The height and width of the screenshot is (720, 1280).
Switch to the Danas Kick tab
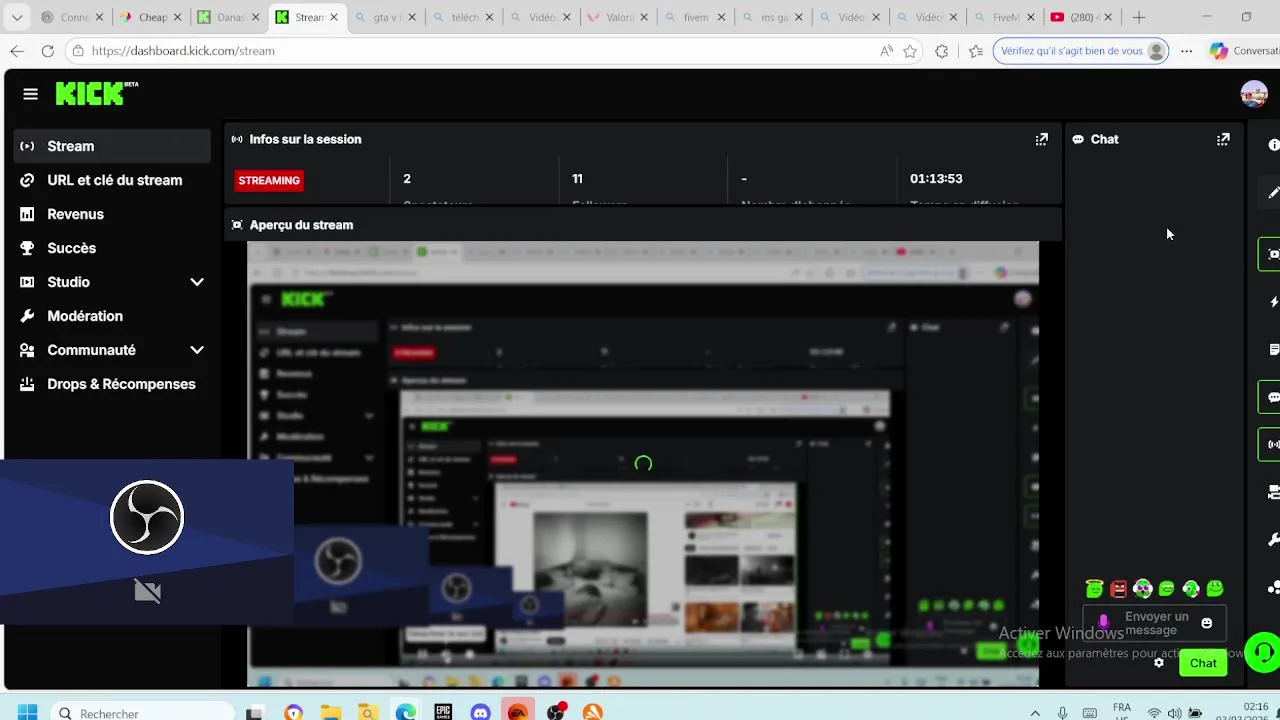point(222,17)
